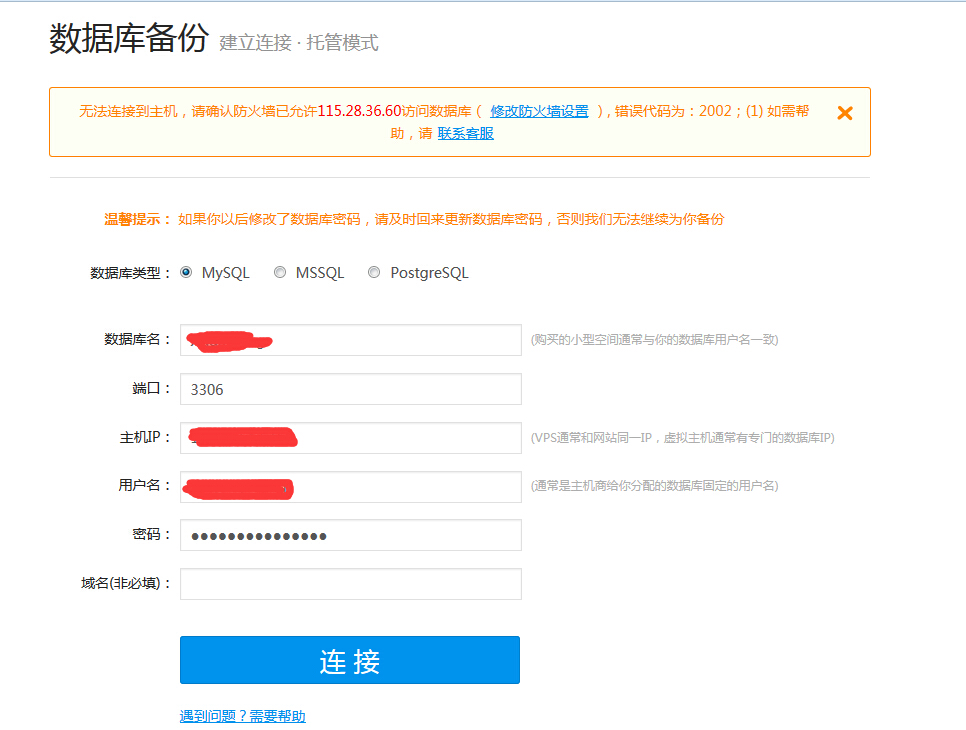This screenshot has height=730, width=966.
Task: Click the empty 域名(非必填) field
Action: point(350,584)
